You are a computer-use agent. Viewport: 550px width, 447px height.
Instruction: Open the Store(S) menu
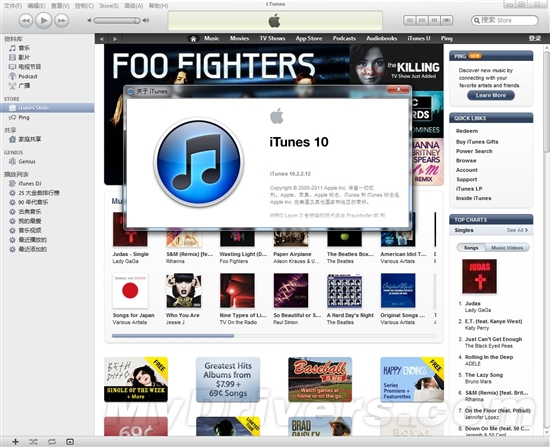[109, 6]
